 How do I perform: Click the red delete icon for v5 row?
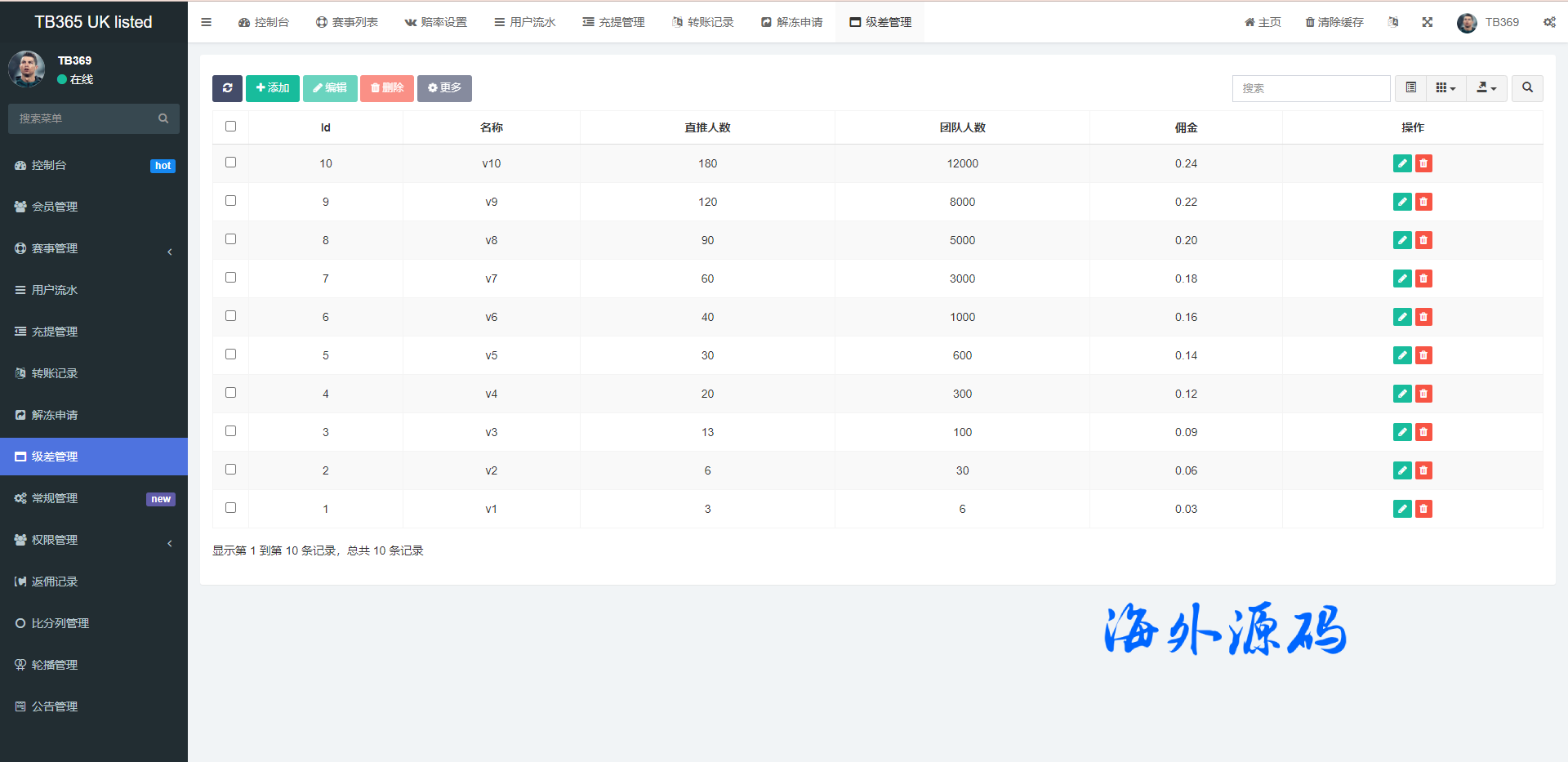point(1423,355)
